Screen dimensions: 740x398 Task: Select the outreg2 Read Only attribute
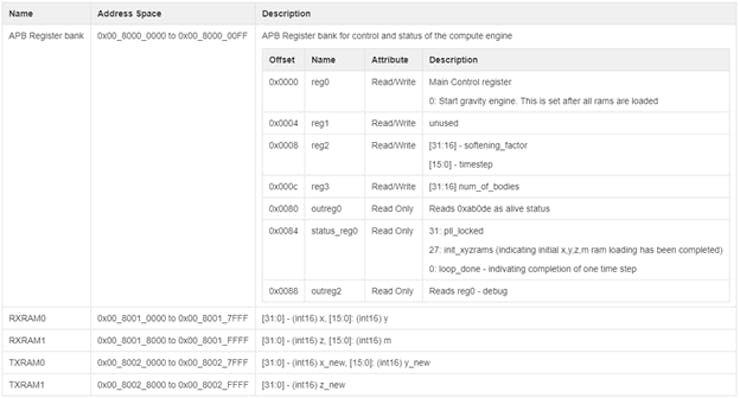tap(392, 291)
